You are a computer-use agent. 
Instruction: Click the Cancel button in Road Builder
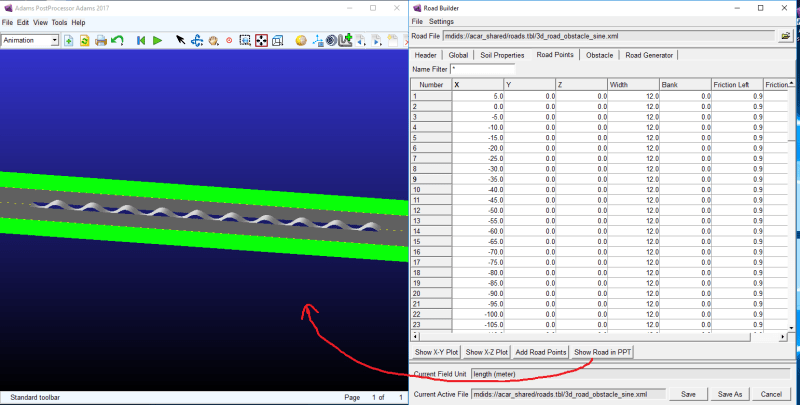771,394
